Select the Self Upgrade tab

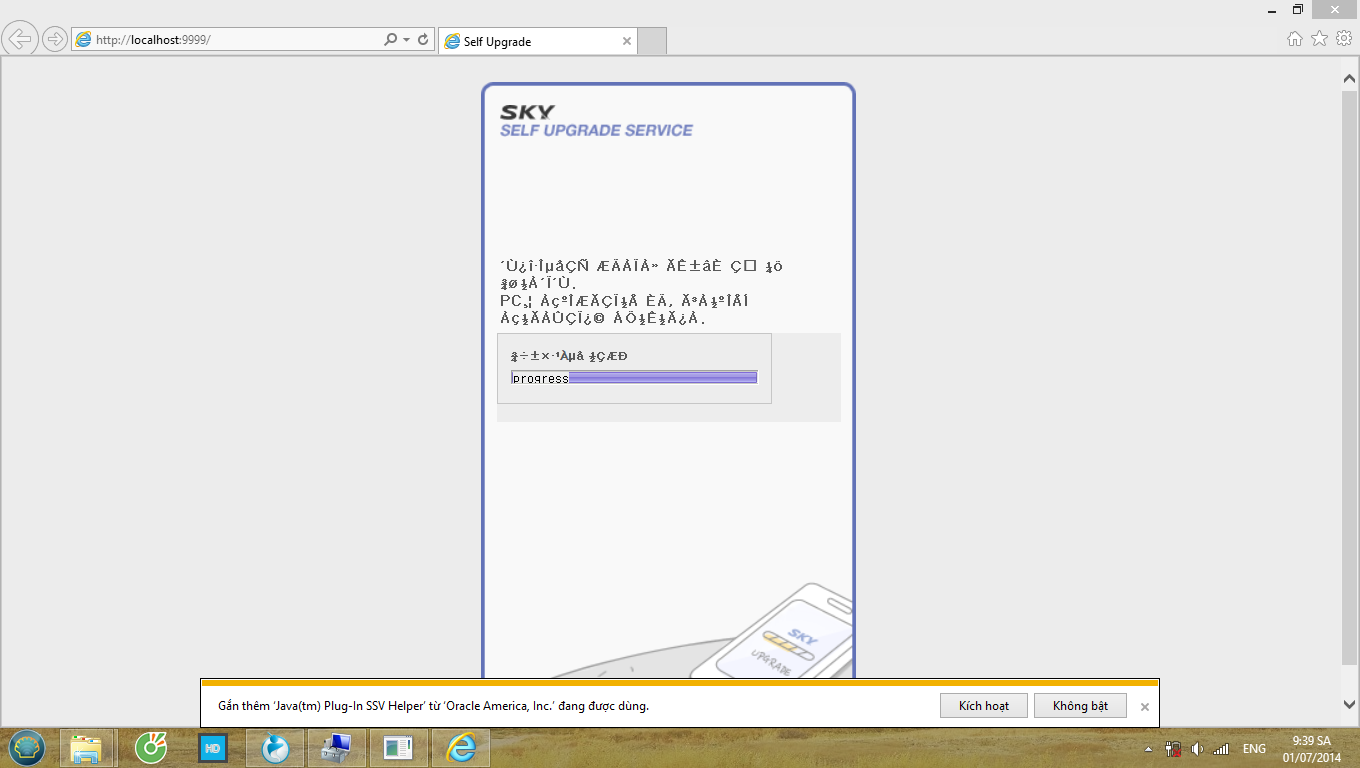tap(530, 42)
